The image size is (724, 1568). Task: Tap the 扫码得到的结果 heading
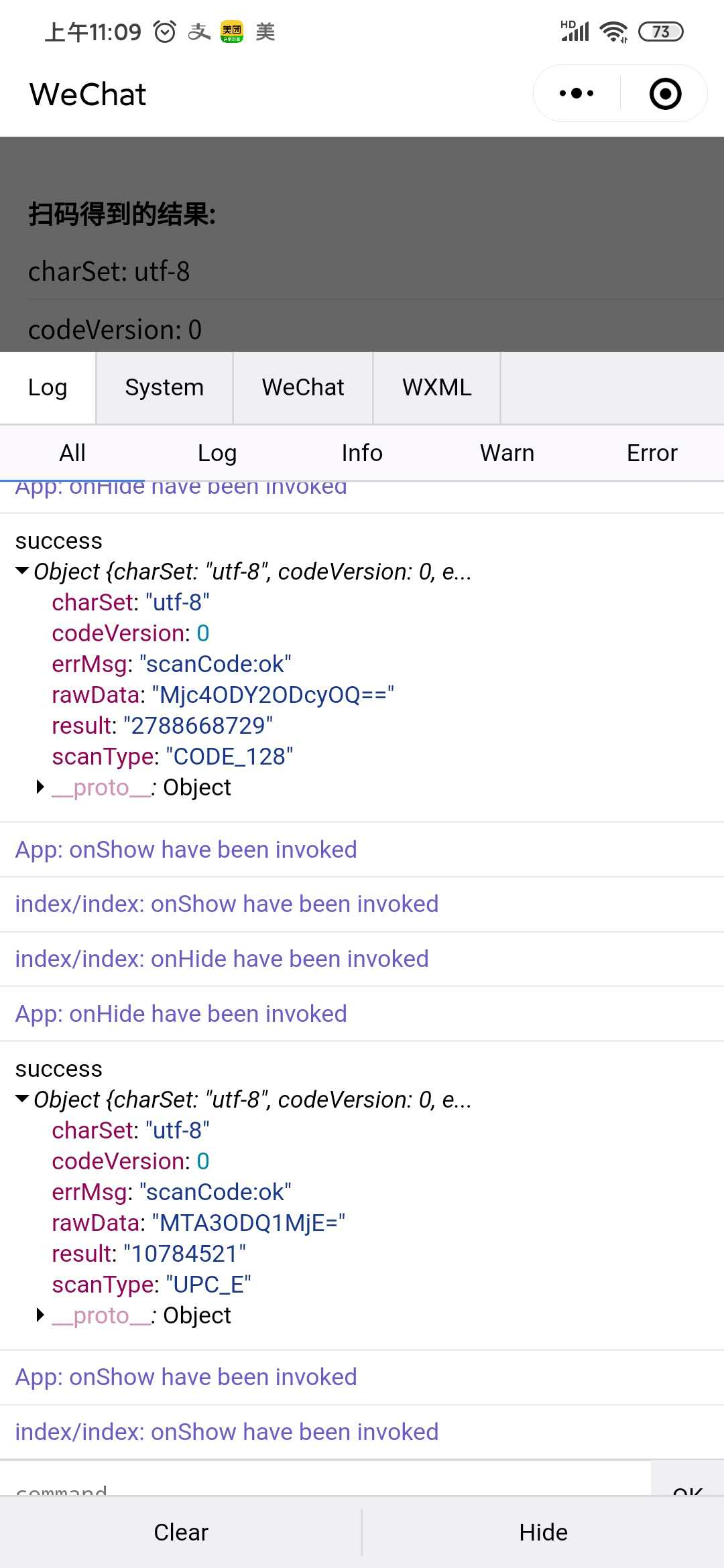[x=122, y=214]
